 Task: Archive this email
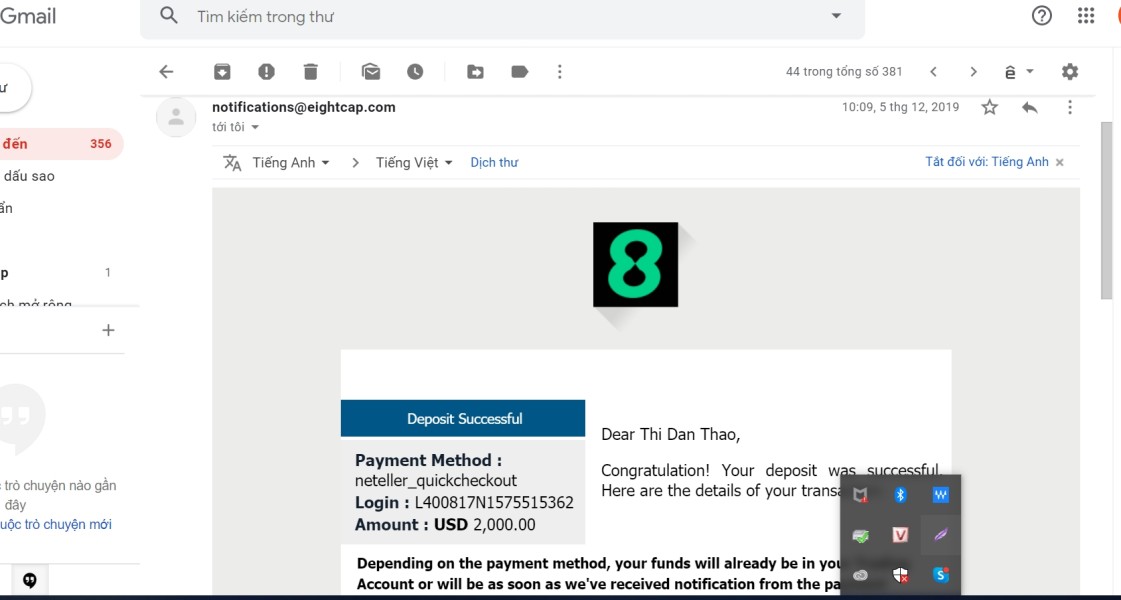pos(222,72)
